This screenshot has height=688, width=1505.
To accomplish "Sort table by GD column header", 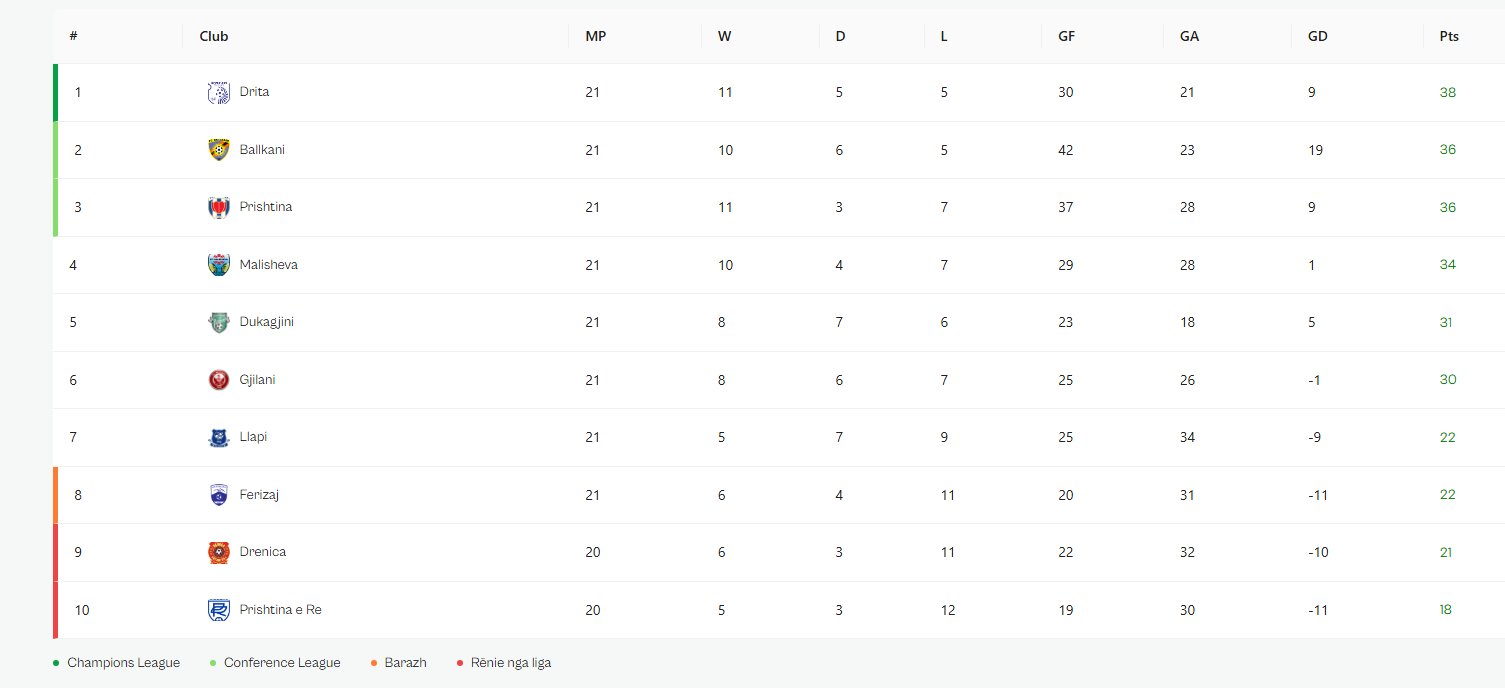I will point(1317,36).
